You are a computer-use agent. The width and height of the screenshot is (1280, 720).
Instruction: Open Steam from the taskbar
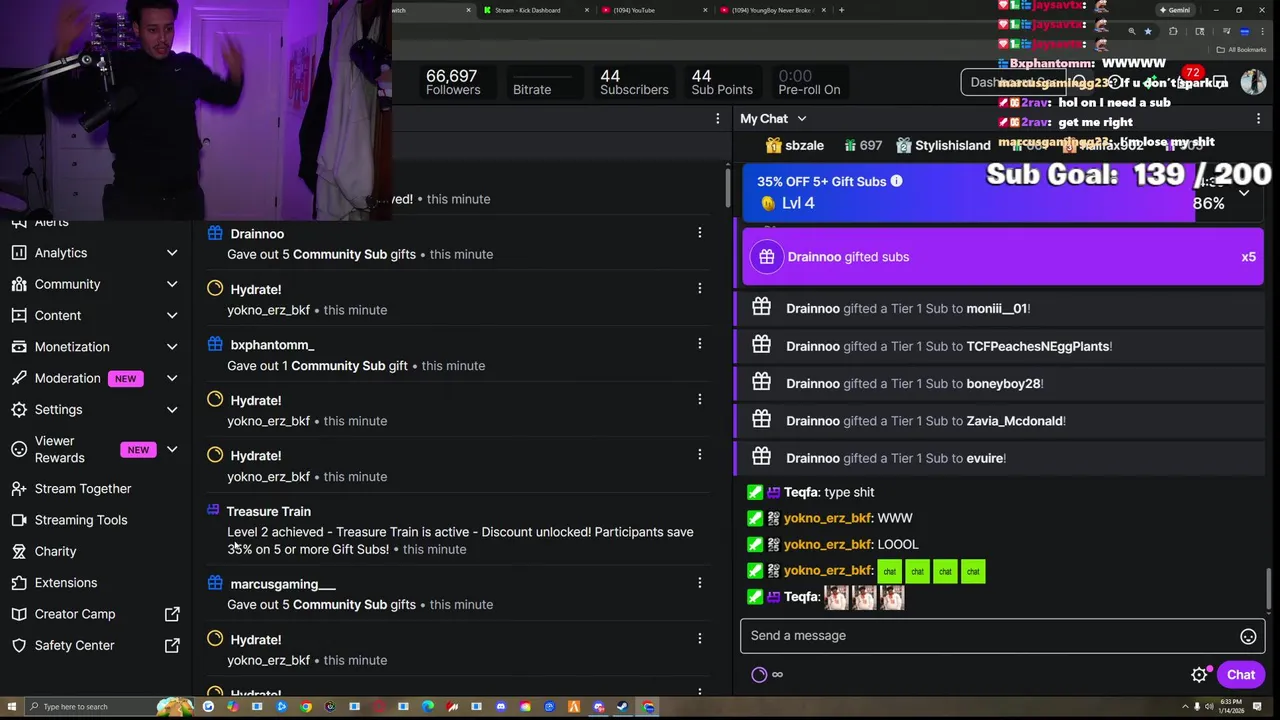pyautogui.click(x=622, y=707)
